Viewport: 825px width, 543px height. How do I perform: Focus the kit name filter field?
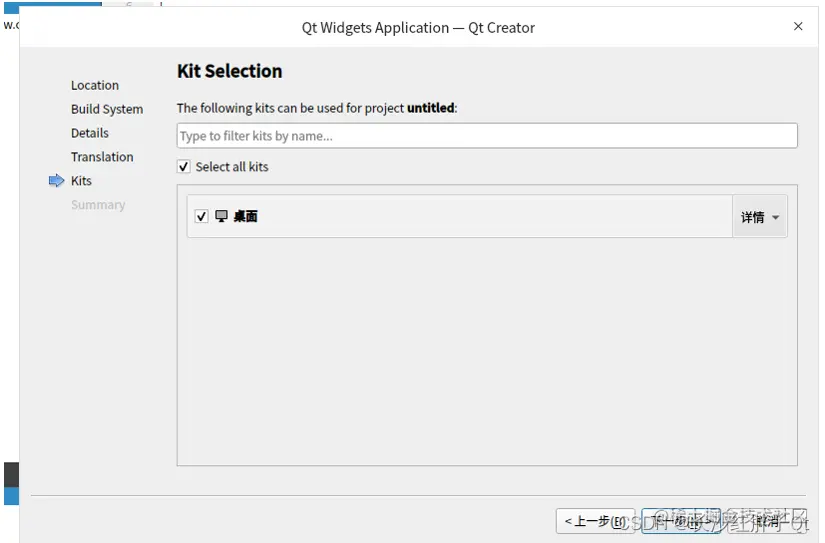click(487, 136)
